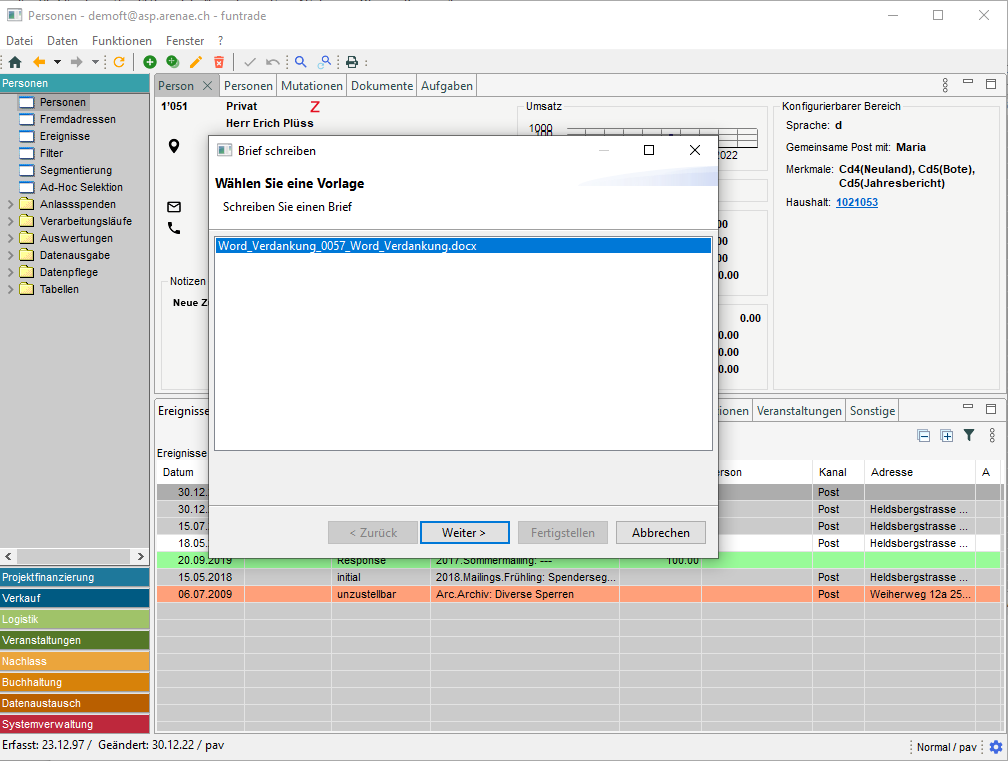The height and width of the screenshot is (761, 1008).
Task: Click the printer icon in the toolbar
Action: [x=352, y=62]
